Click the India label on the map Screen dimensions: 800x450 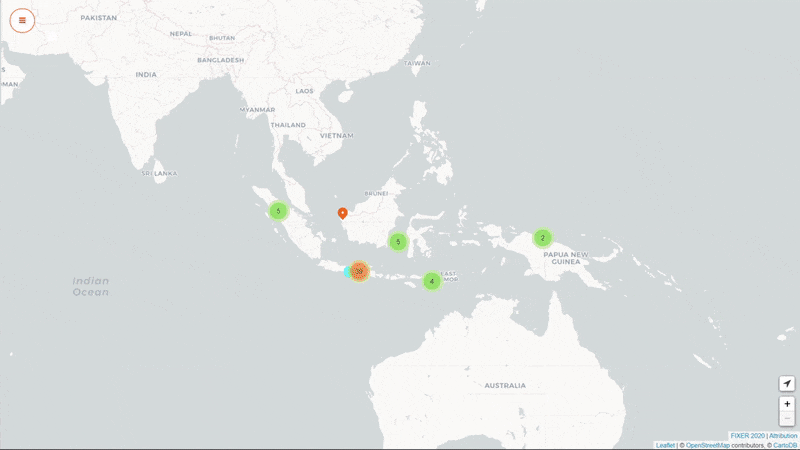point(146,74)
